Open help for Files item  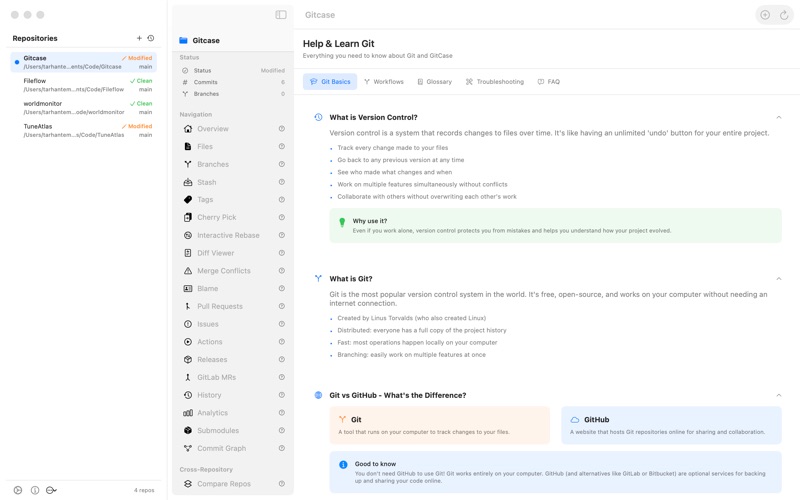pyautogui.click(x=282, y=146)
